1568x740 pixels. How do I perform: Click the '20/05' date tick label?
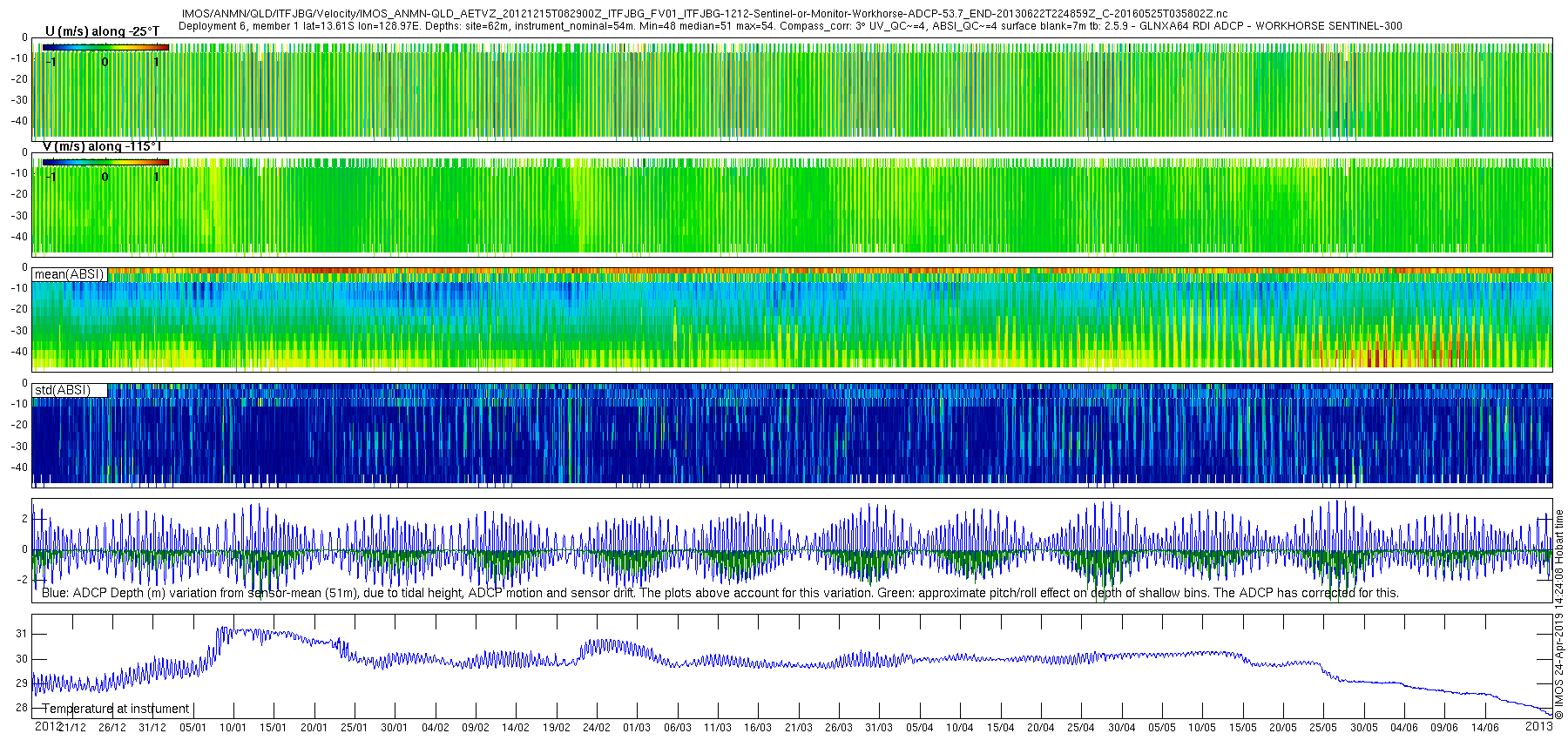1283,728
